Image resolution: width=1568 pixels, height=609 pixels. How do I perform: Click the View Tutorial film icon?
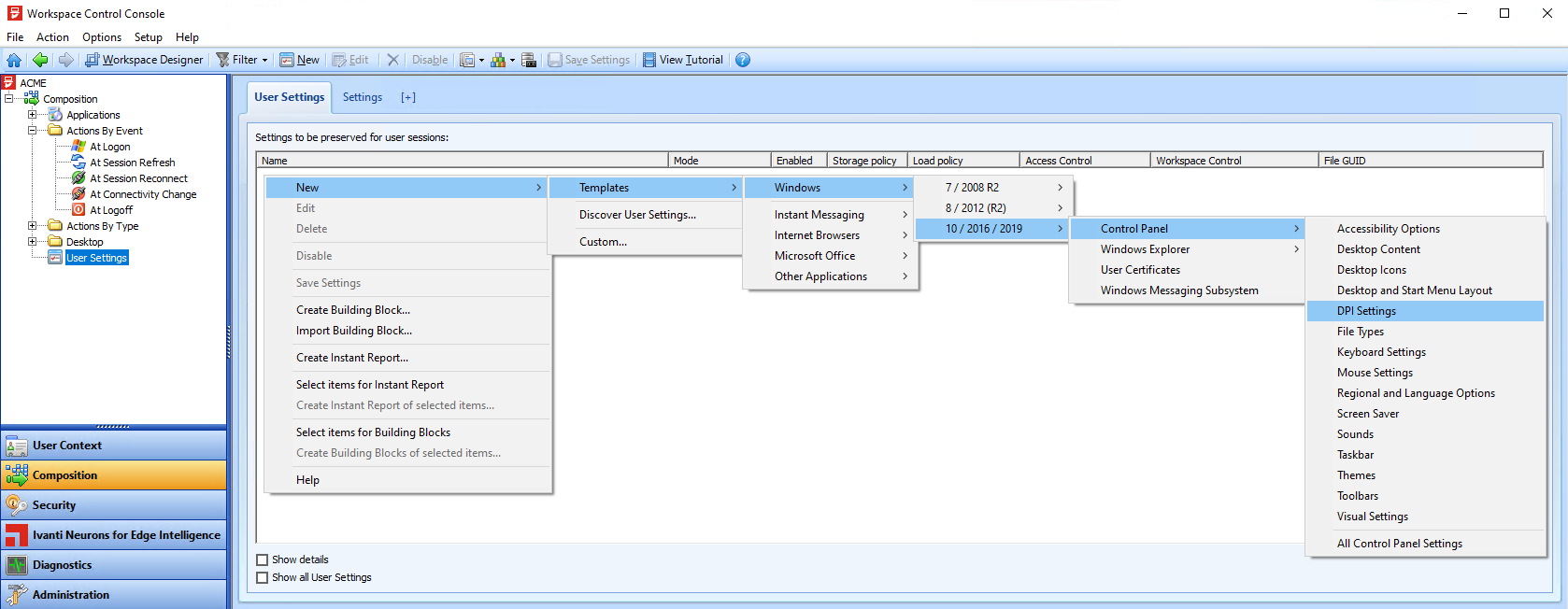pyautogui.click(x=649, y=60)
